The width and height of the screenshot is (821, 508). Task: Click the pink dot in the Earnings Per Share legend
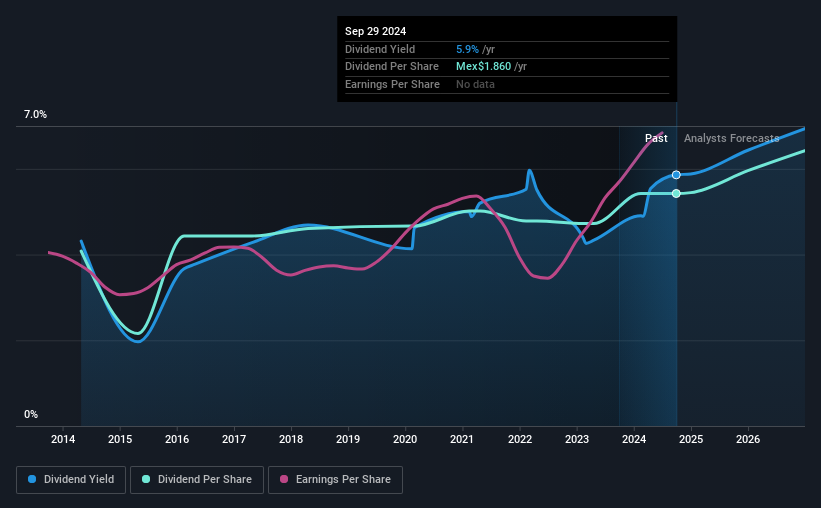pos(284,479)
